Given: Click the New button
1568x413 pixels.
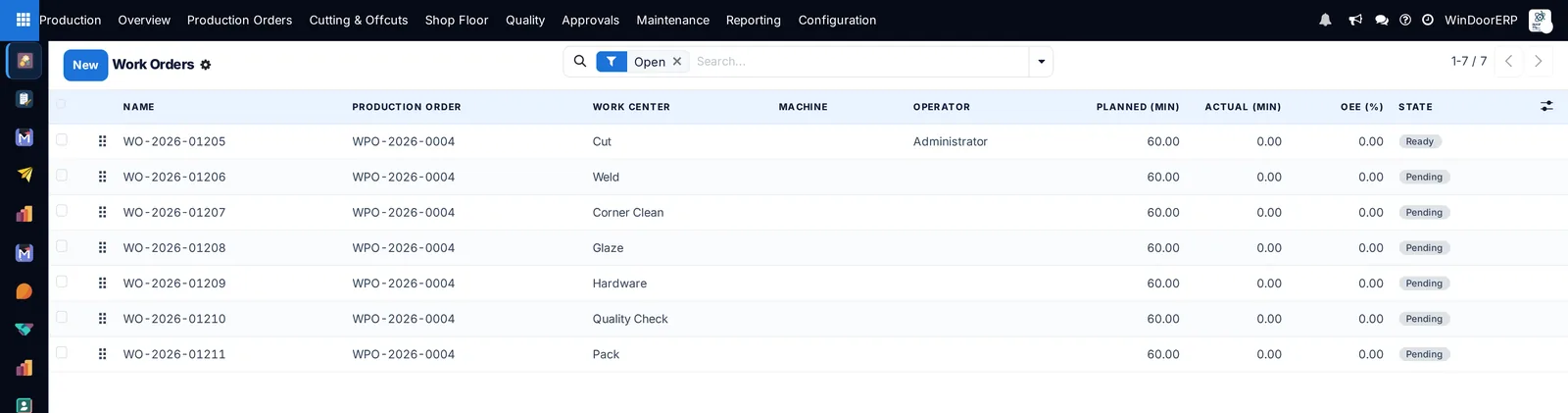Looking at the screenshot, I should 85,65.
